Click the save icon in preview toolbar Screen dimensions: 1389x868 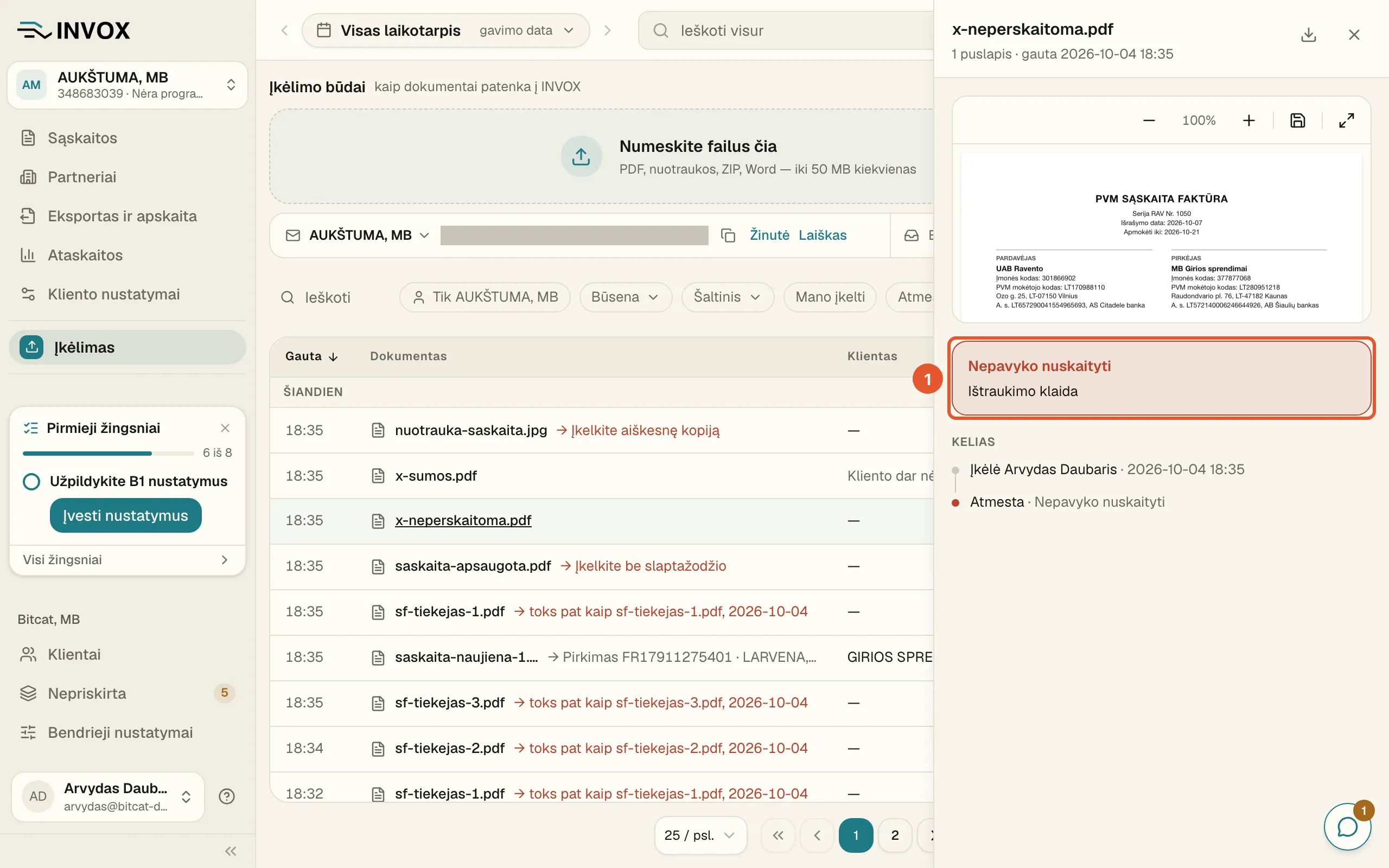(1298, 120)
